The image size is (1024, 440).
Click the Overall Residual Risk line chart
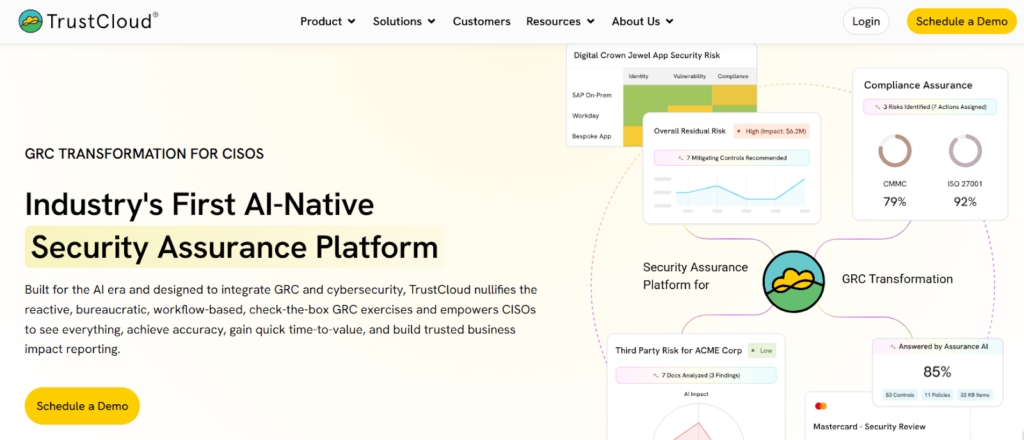(731, 193)
